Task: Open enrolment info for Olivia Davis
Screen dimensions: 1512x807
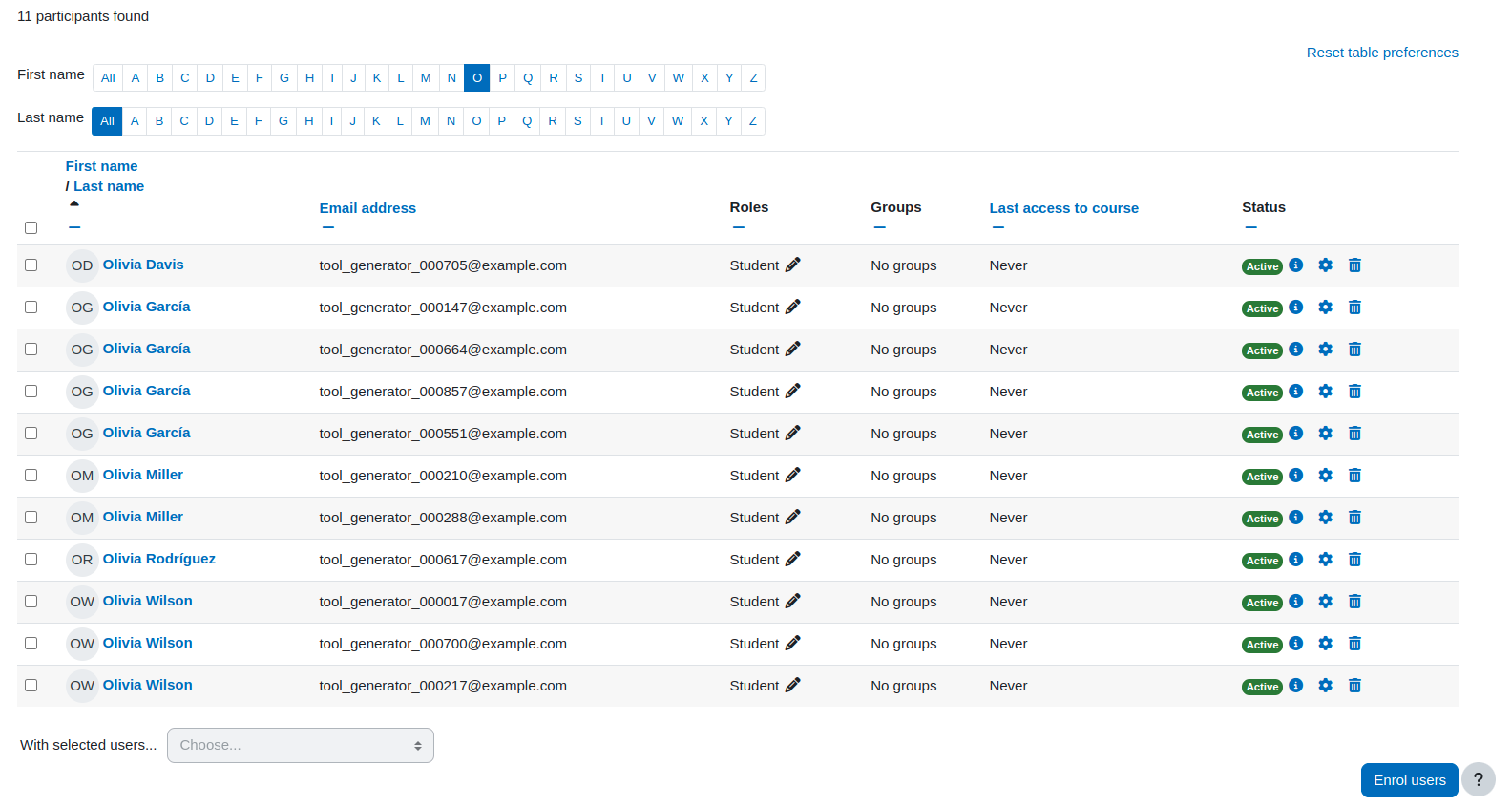Action: pyautogui.click(x=1295, y=265)
